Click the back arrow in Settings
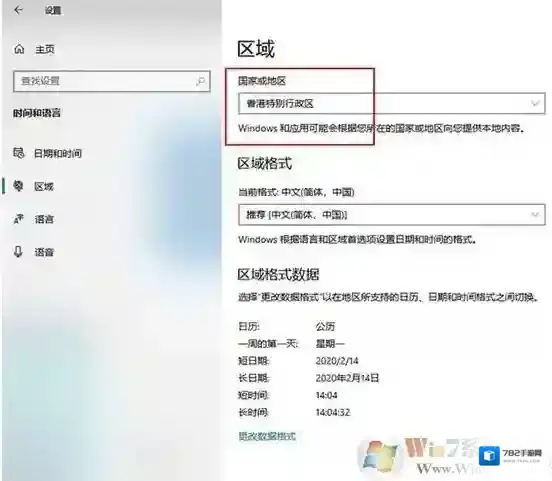The image size is (552, 481). coord(18,10)
